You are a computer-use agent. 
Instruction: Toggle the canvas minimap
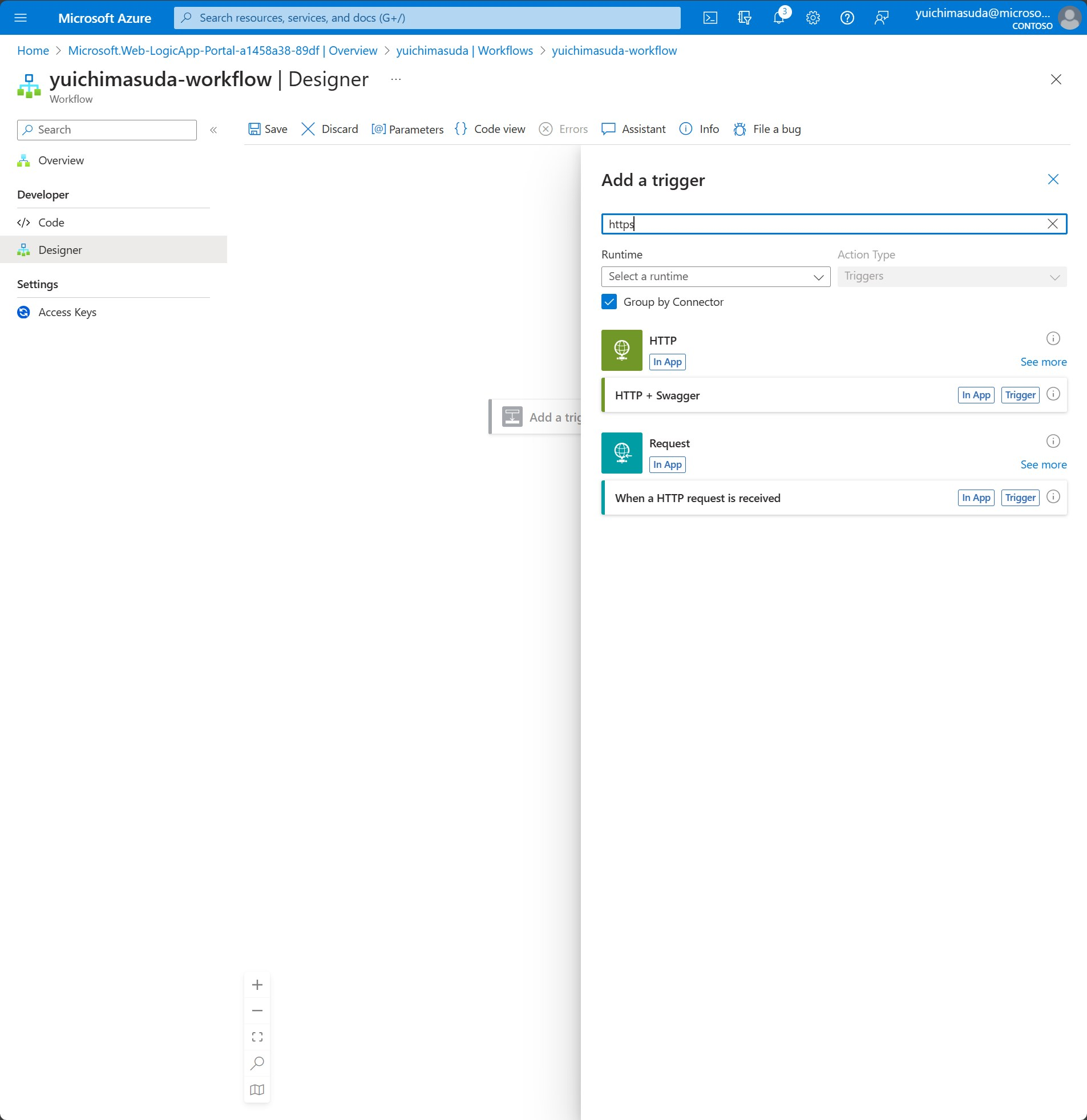[257, 1089]
